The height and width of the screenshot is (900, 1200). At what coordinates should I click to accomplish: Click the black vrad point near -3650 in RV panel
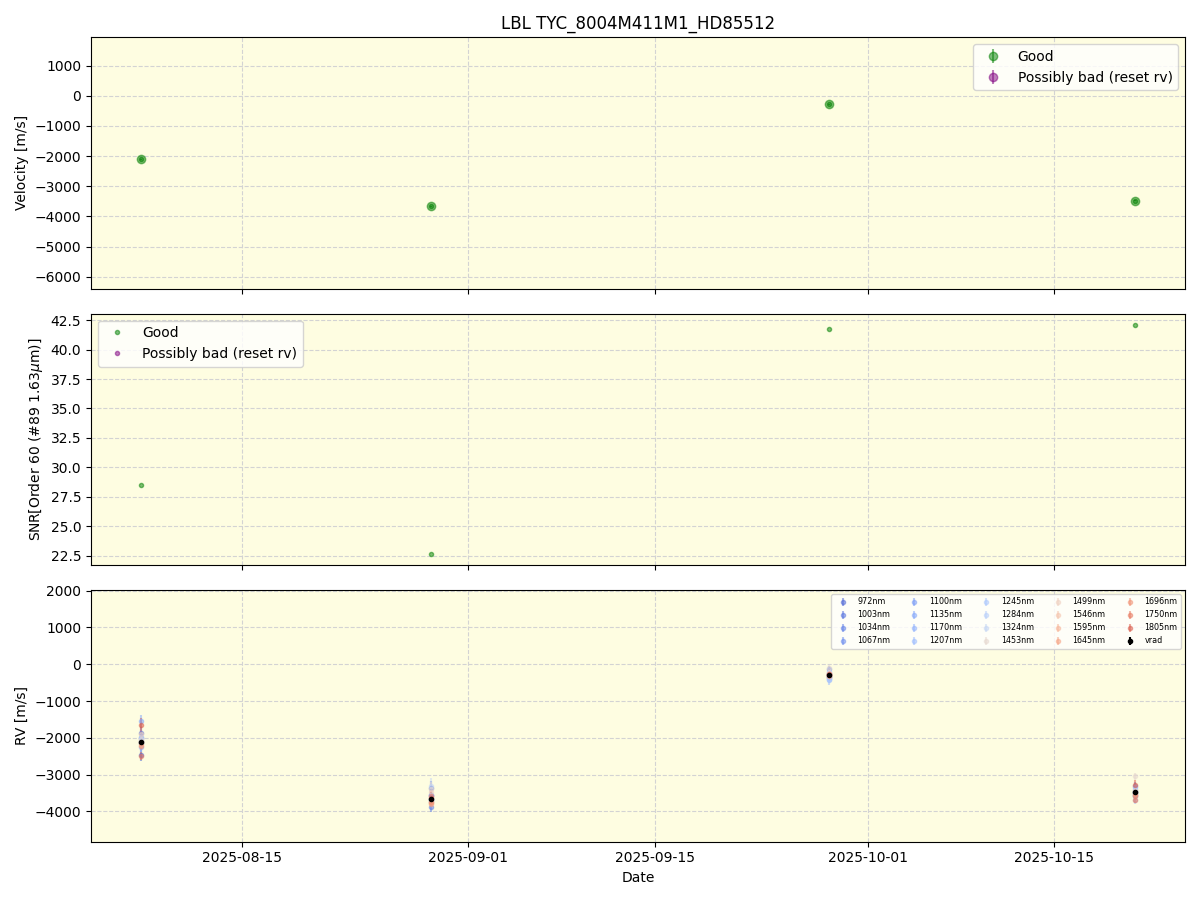pos(431,799)
